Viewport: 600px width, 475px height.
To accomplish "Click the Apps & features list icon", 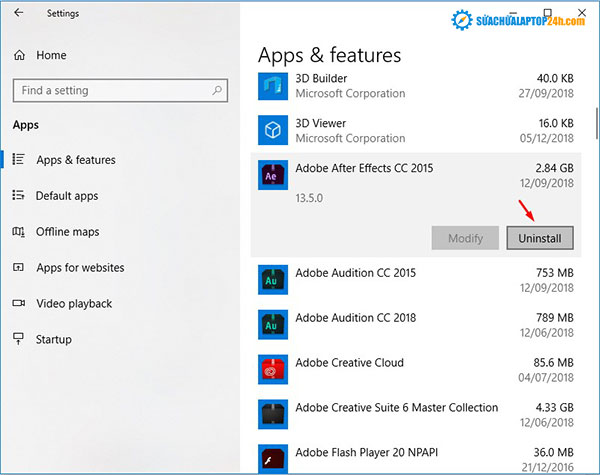I will pos(18,159).
